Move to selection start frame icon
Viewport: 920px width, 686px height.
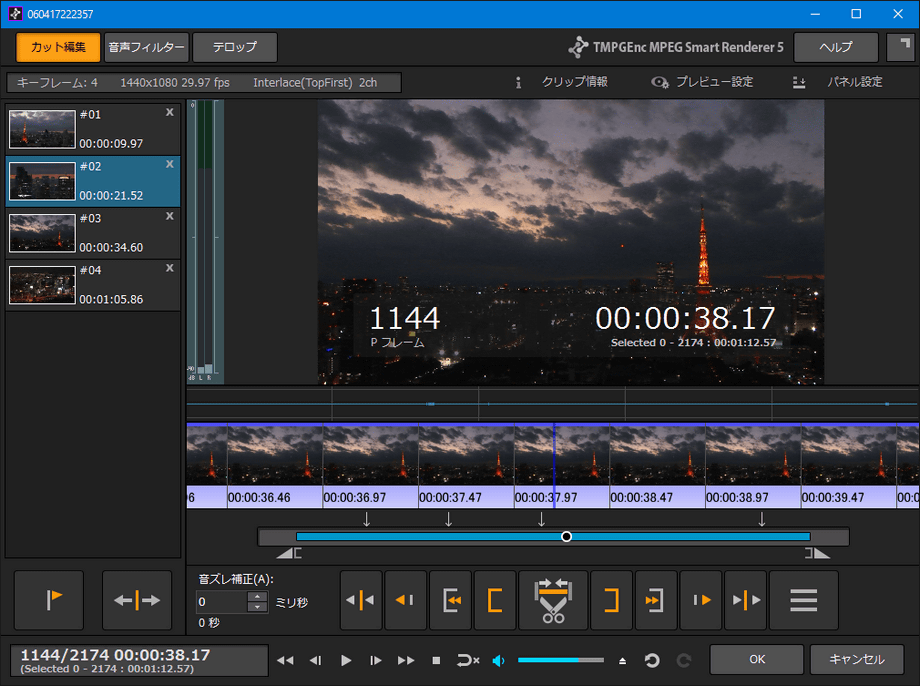coord(451,600)
